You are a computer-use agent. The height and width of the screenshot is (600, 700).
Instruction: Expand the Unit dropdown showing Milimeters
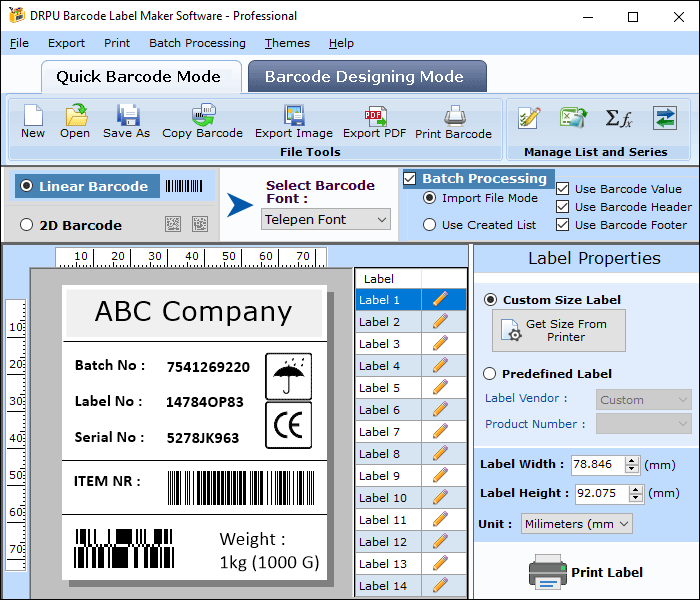pyautogui.click(x=577, y=523)
